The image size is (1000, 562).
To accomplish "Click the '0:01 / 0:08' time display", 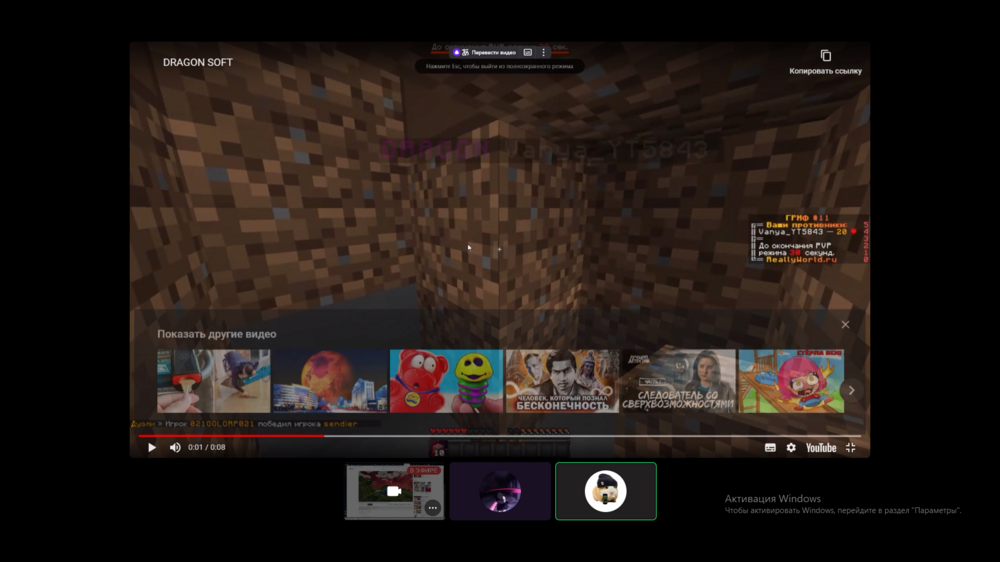I will click(207, 448).
